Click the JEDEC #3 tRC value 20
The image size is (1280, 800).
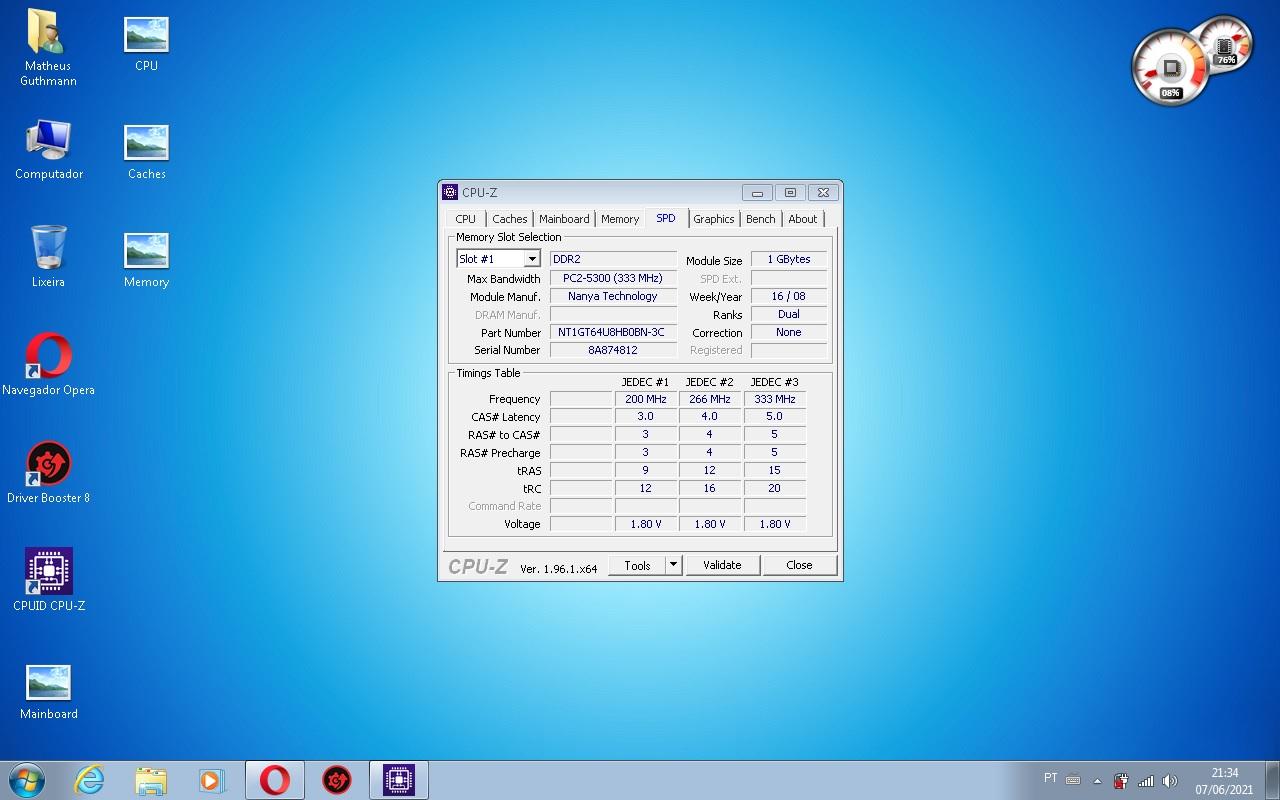(x=774, y=488)
